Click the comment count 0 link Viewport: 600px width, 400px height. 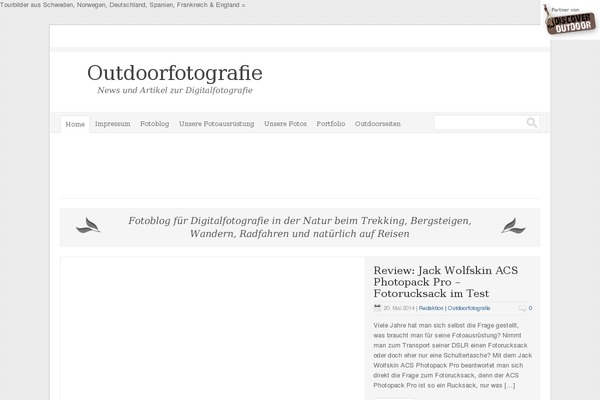(530, 308)
